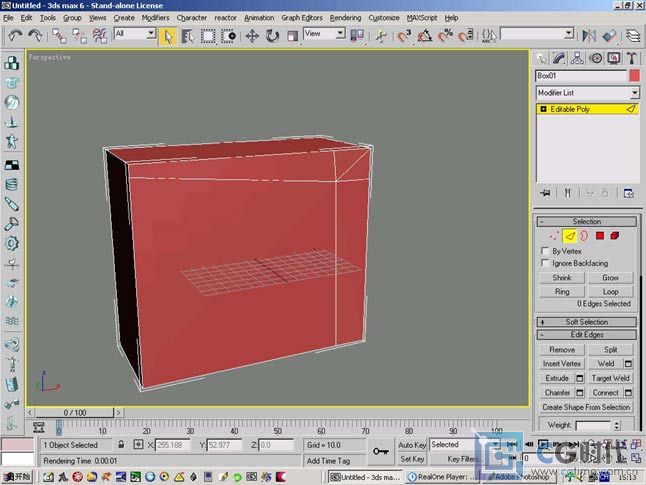Open Select by Name tool
Viewport: 646px width, 485px height.
click(x=188, y=36)
